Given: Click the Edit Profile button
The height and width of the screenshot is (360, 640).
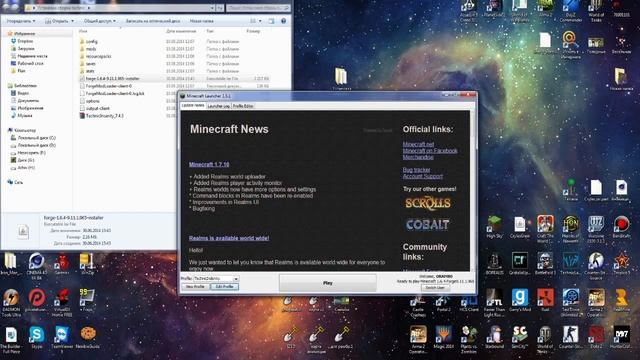Looking at the screenshot, I should pyautogui.click(x=224, y=287).
